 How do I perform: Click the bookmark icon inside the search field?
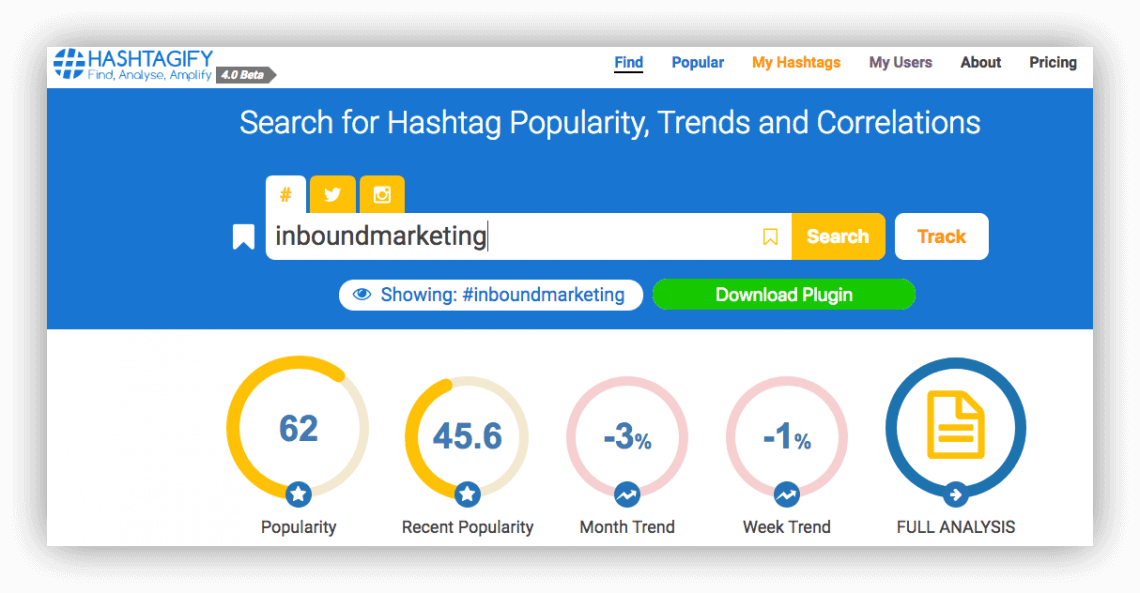click(x=770, y=236)
